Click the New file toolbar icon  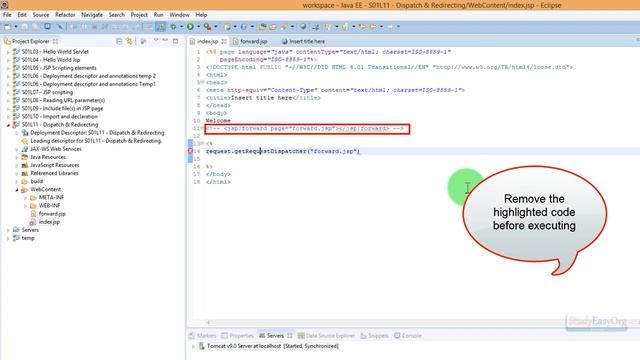[8, 27]
